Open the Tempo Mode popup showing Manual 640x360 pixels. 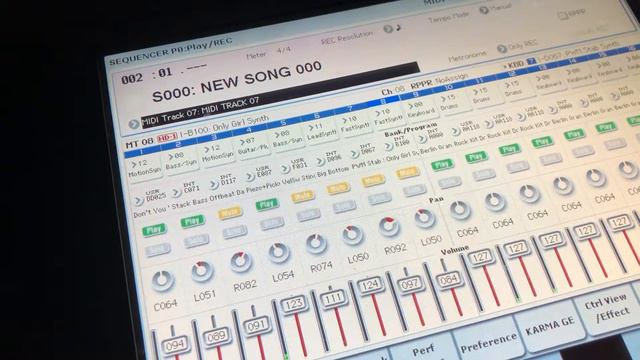[x=484, y=11]
